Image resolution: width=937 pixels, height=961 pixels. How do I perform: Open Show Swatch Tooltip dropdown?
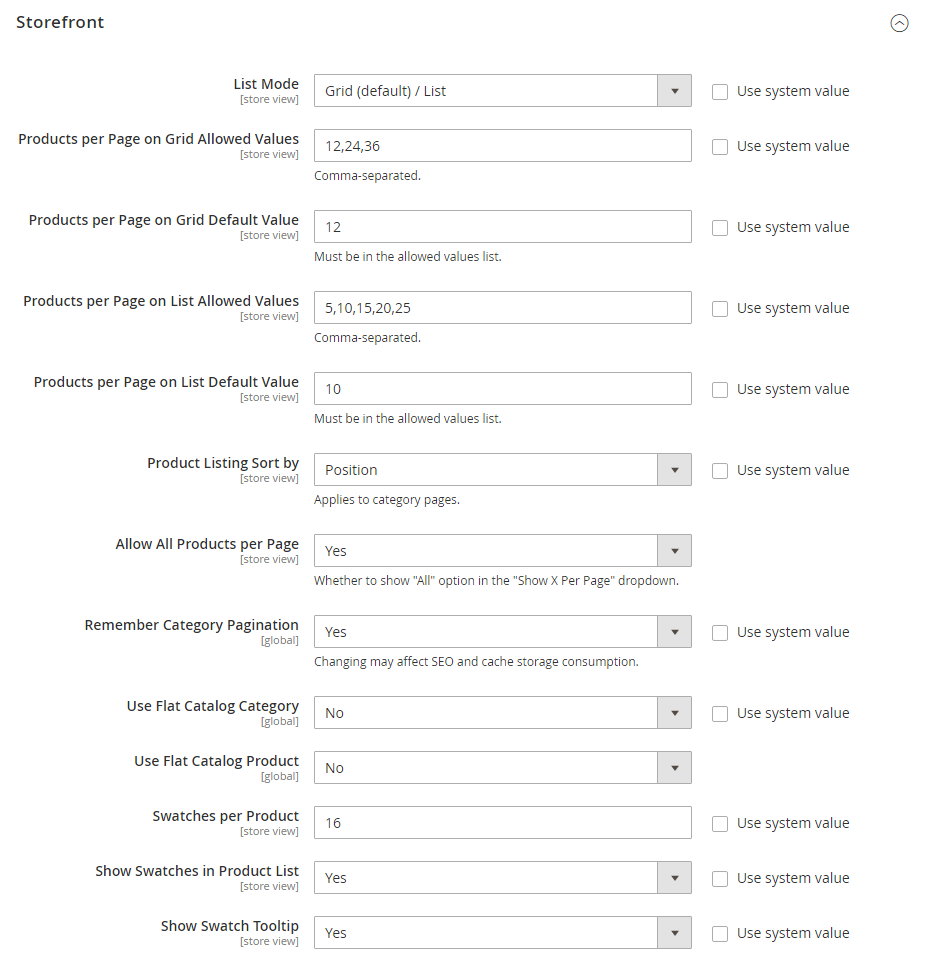coord(503,932)
